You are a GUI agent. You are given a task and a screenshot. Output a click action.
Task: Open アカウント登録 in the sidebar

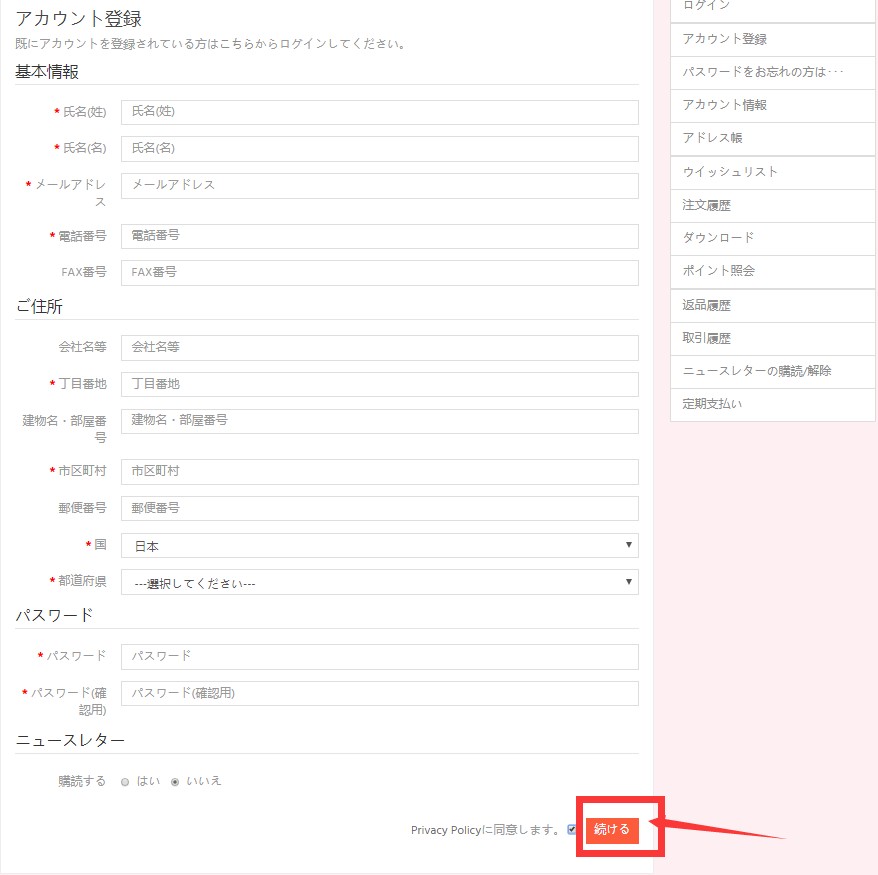coord(773,39)
